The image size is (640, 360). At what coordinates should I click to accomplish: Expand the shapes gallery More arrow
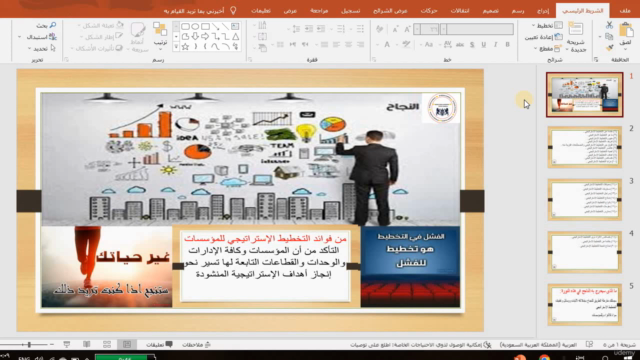(x=176, y=47)
